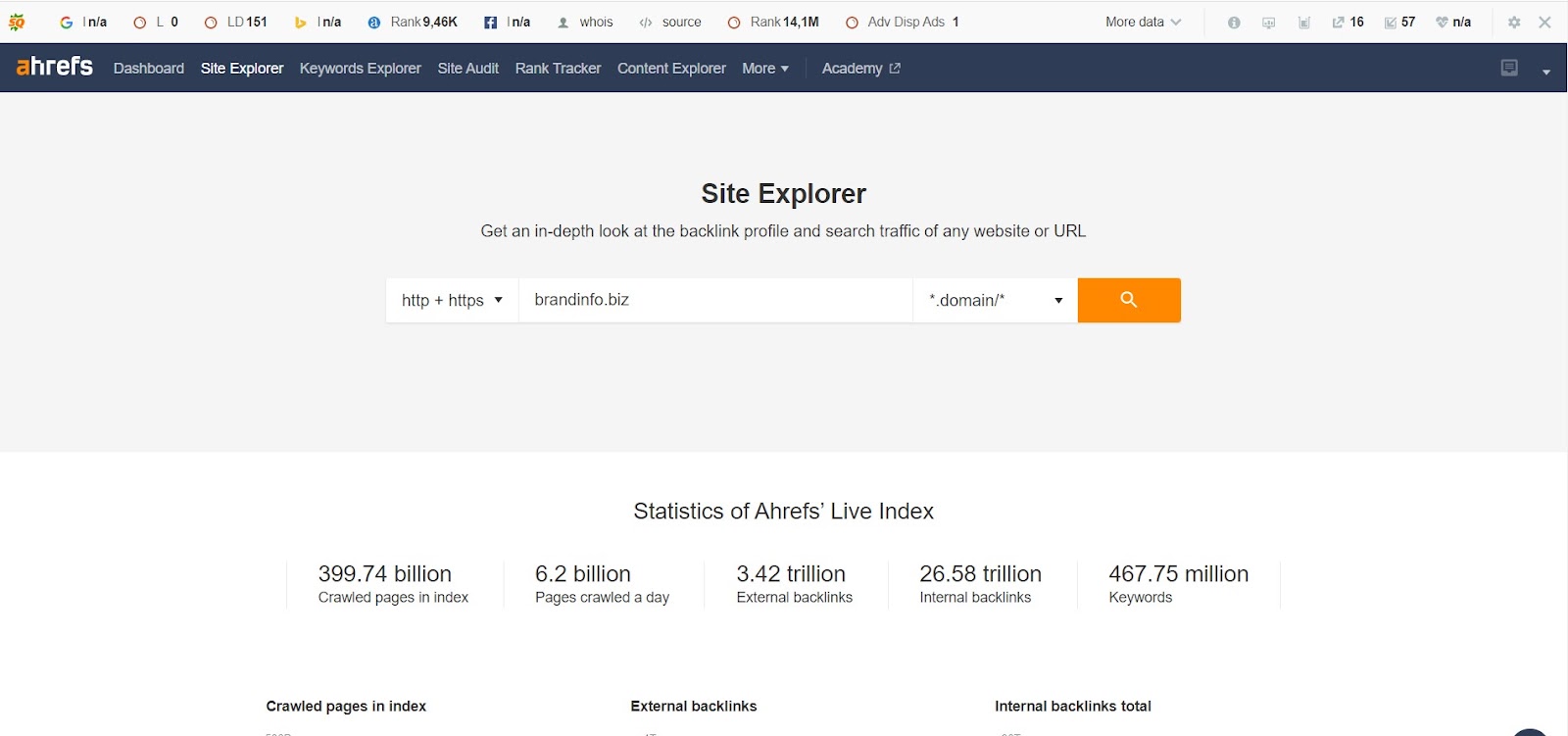This screenshot has height=736, width=1568.
Task: Click the '467.75 million' keywords stat
Action: [x=1179, y=573]
